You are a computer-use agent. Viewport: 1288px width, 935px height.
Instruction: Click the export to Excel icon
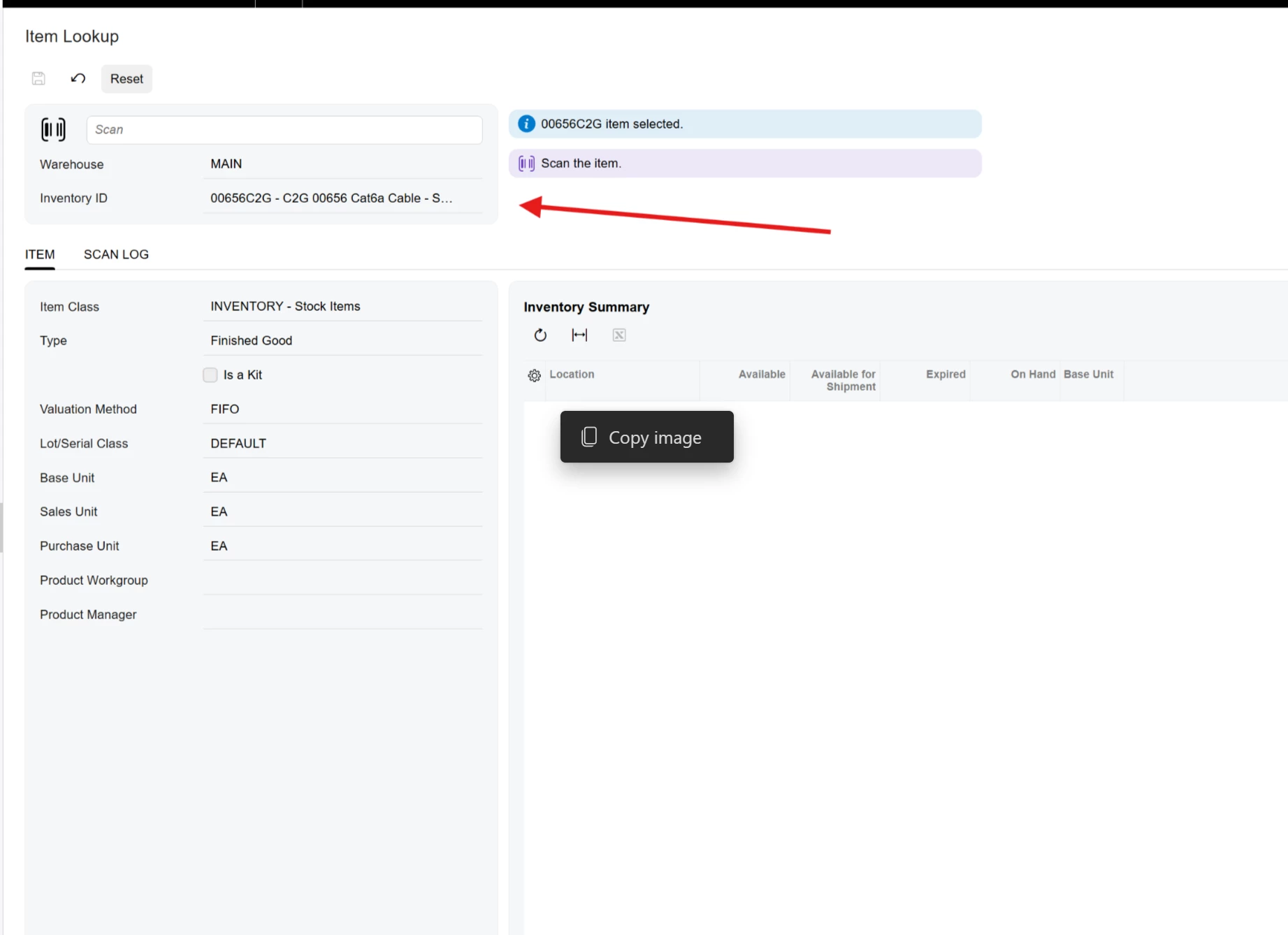(x=619, y=335)
